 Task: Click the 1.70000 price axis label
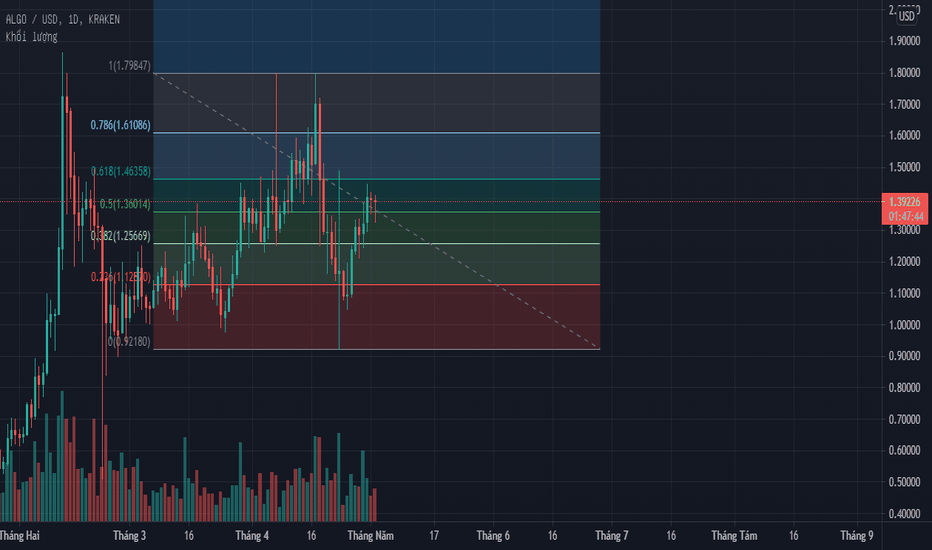pyautogui.click(x=905, y=104)
